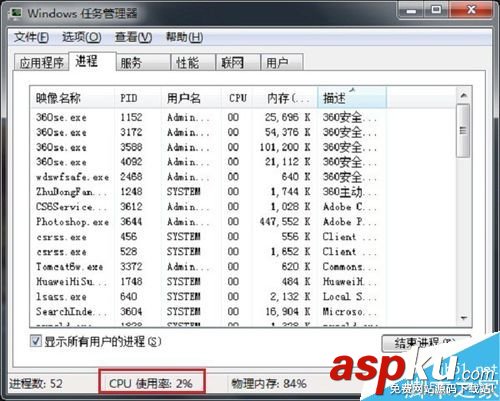Toggle 显示所有用户的进程 checkbox
The image size is (500, 401).
coord(36,341)
